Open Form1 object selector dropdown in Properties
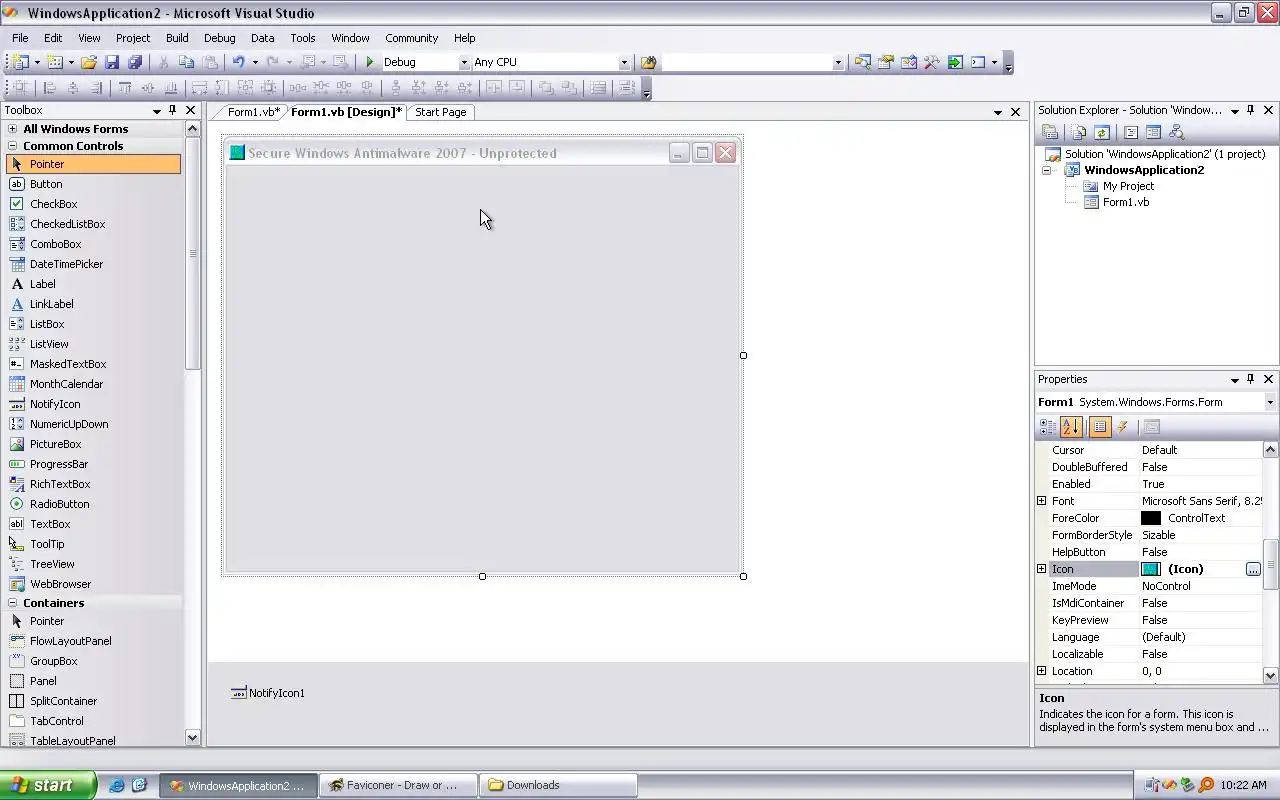Viewport: 1280px width, 800px height. click(x=1270, y=402)
